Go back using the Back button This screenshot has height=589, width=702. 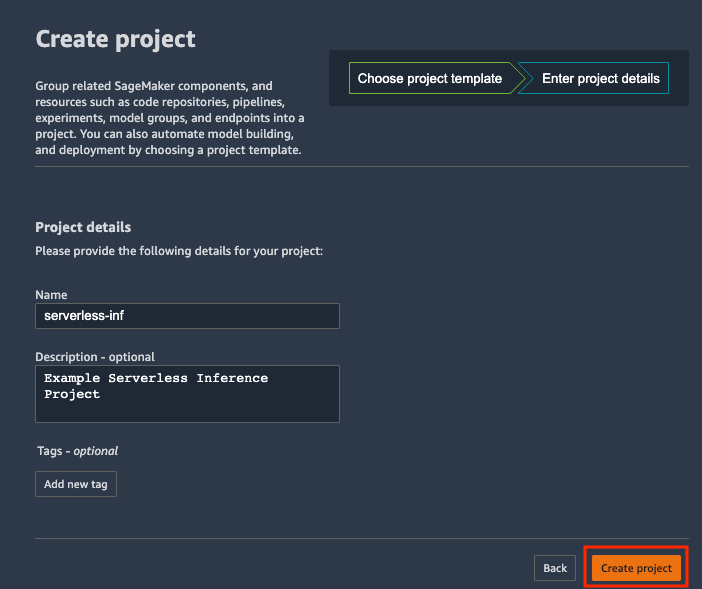coord(555,568)
